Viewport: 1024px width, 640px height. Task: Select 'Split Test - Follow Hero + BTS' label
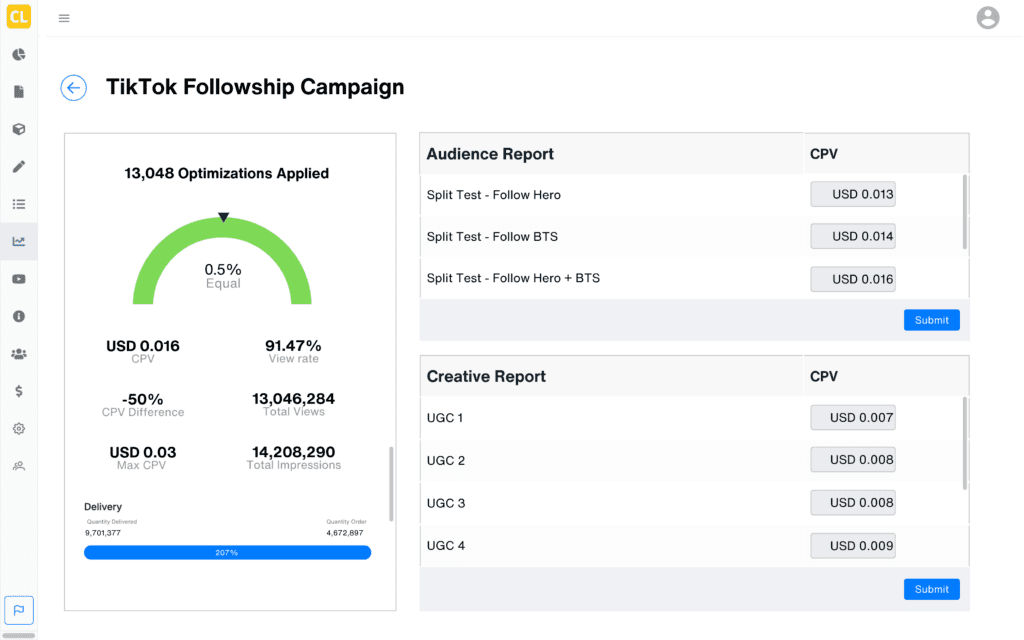[513, 278]
